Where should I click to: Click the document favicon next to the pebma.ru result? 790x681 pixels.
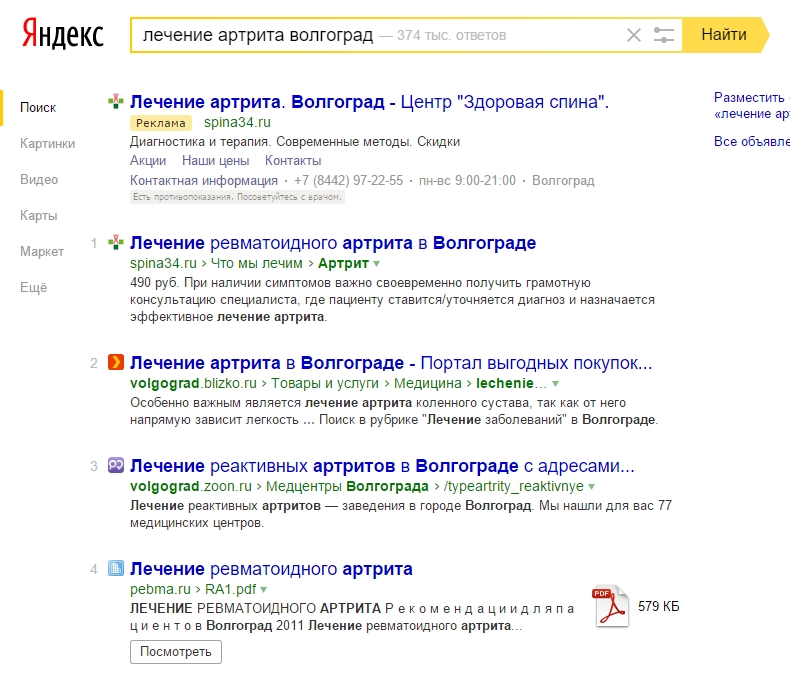(x=116, y=568)
